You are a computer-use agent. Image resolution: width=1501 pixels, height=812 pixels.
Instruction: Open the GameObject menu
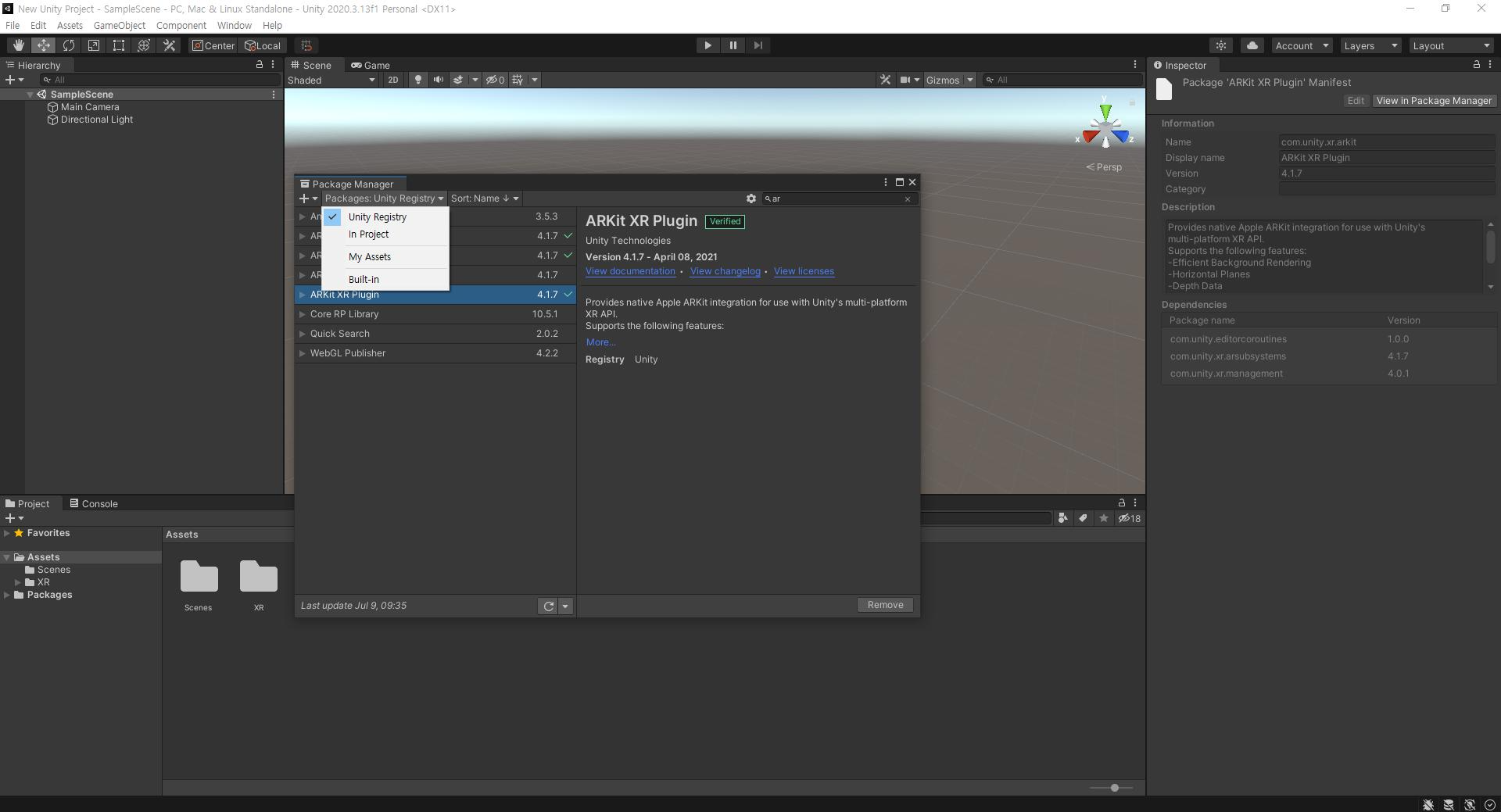pos(120,25)
